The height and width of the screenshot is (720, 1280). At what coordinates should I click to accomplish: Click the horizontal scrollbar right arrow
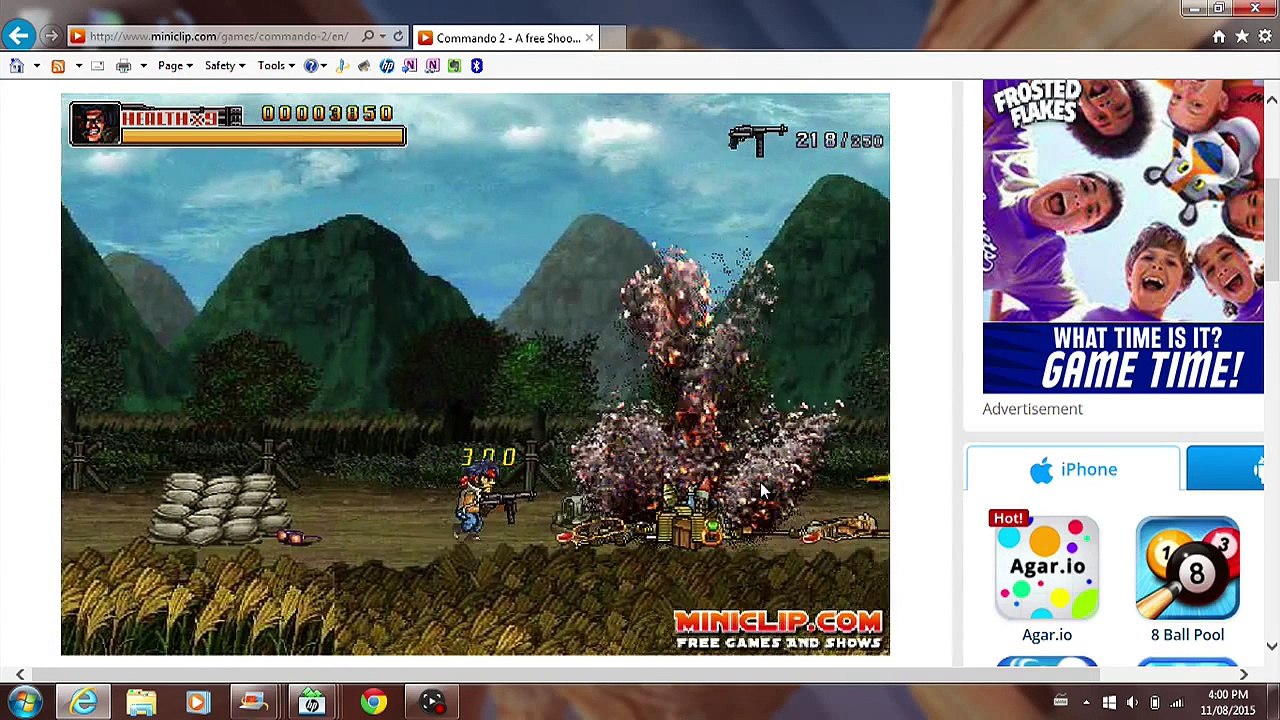1243,675
